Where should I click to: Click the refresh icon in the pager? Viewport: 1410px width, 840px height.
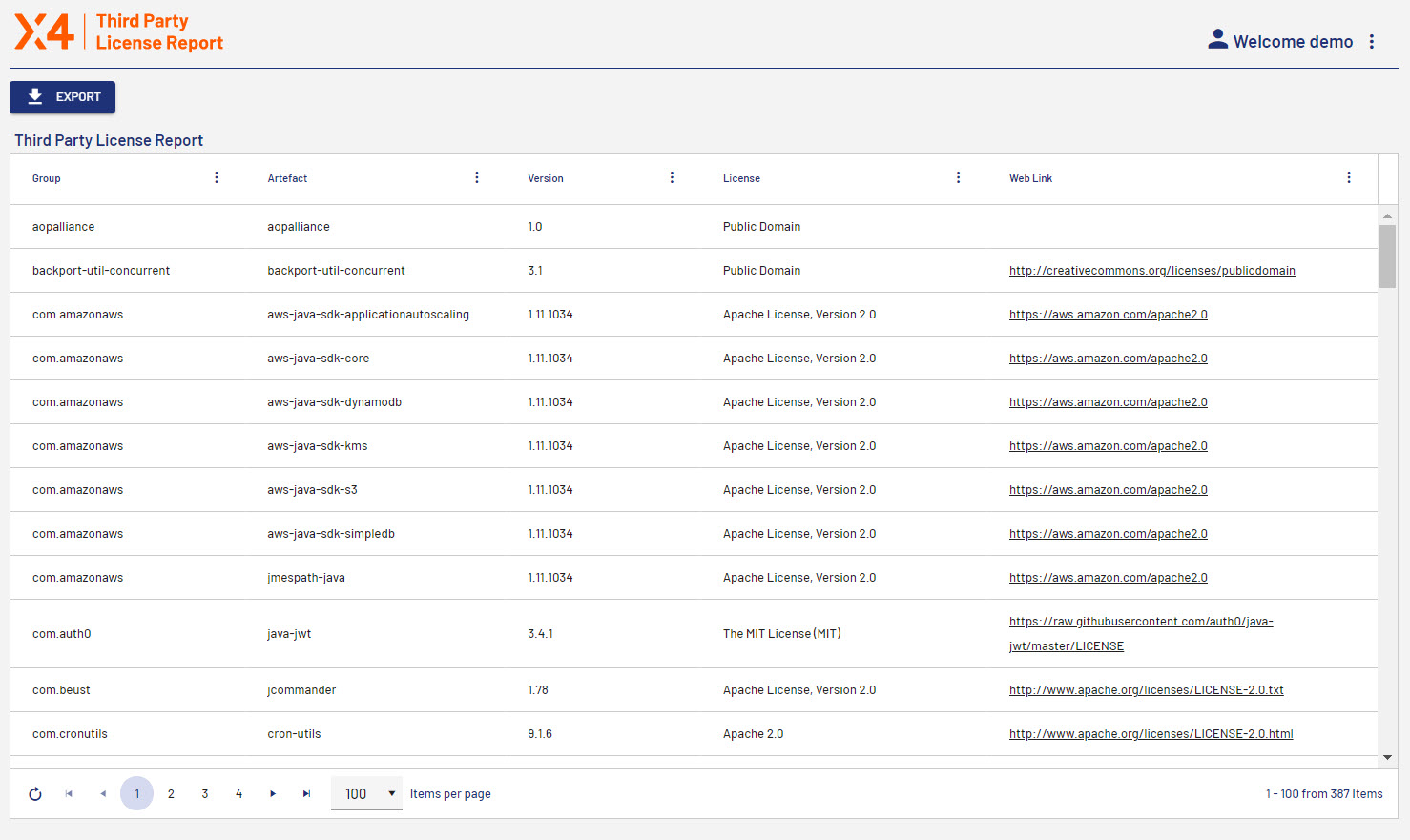[35, 794]
